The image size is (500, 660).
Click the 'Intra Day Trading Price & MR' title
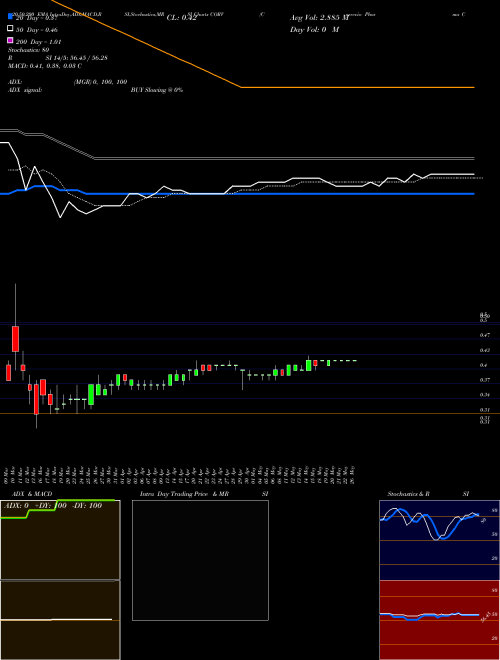click(184, 494)
